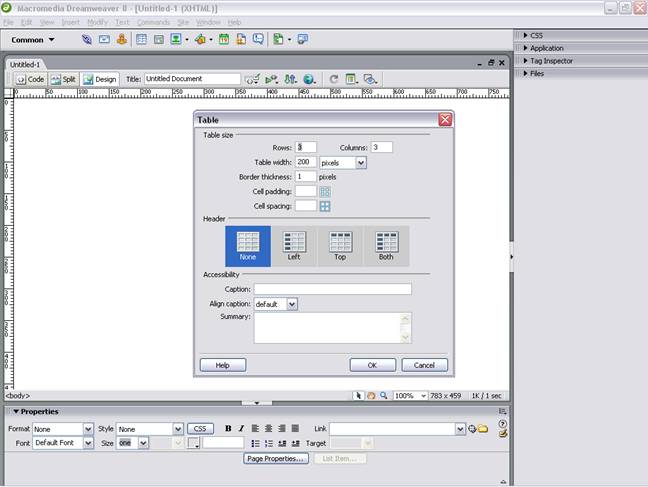
Task: Open the table width units dropdown
Action: pyautogui.click(x=361, y=163)
